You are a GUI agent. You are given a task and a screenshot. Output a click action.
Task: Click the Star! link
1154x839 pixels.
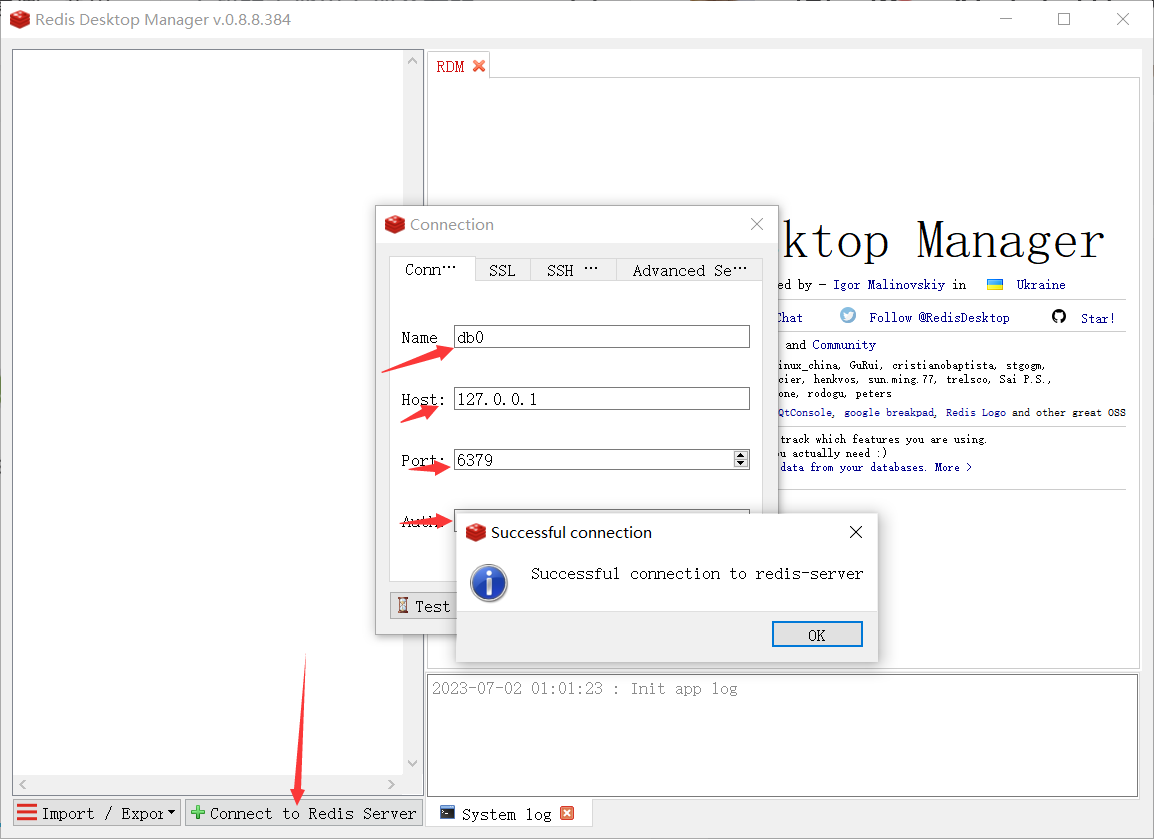[x=1097, y=319]
